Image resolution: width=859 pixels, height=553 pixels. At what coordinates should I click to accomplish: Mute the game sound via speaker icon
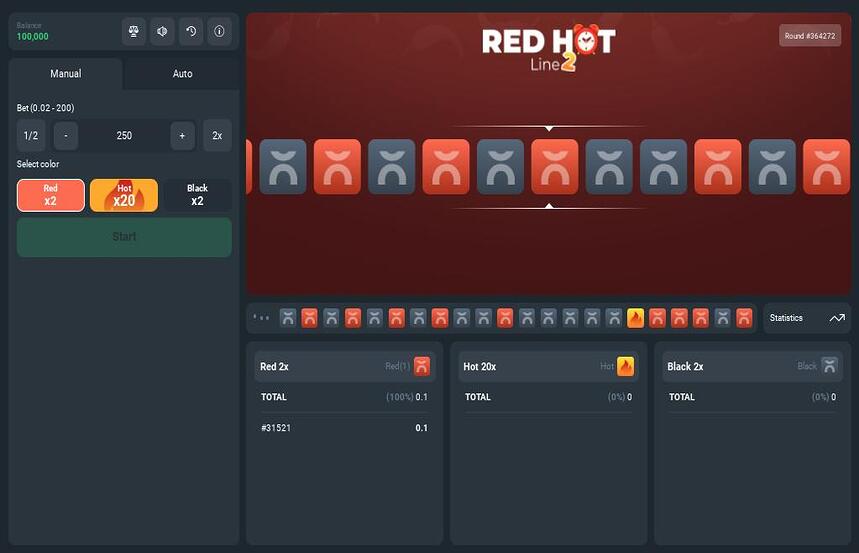click(x=162, y=31)
